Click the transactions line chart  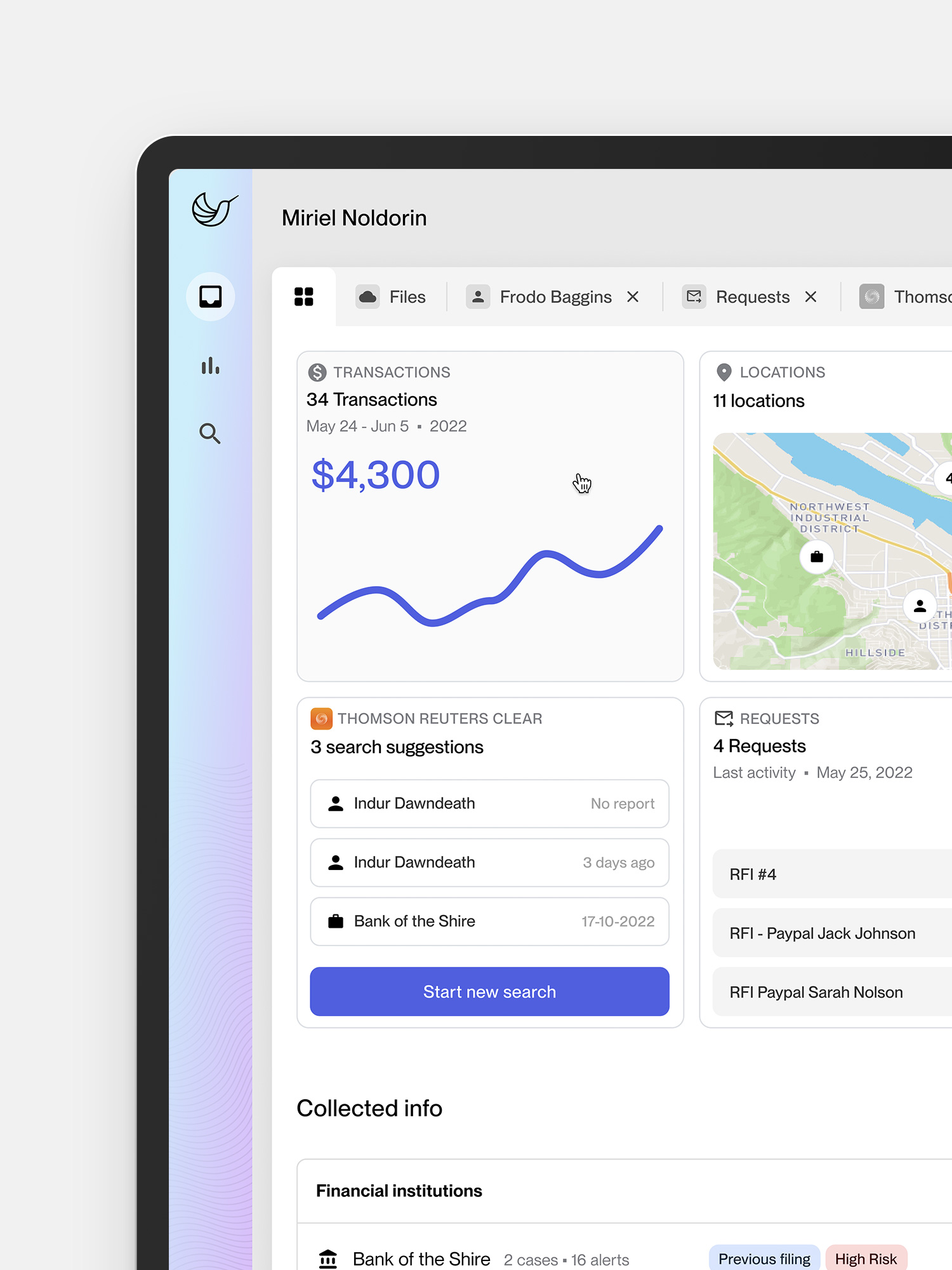(x=489, y=577)
